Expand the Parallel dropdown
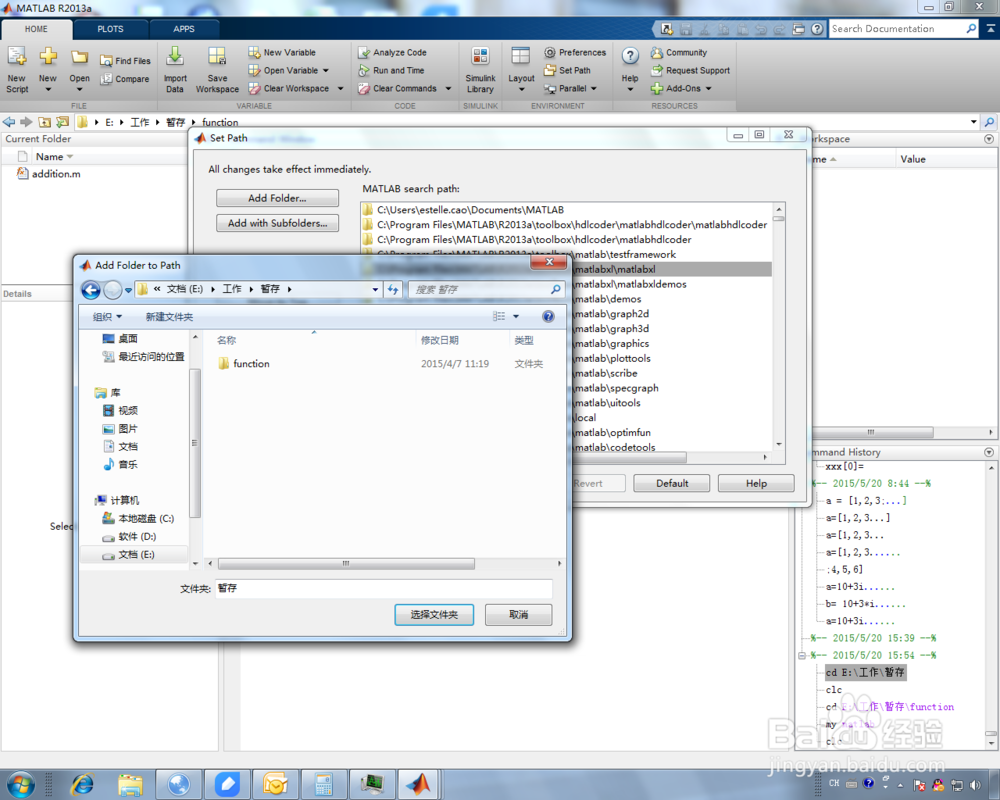Screen dimensions: 1000x800 click(x=594, y=89)
